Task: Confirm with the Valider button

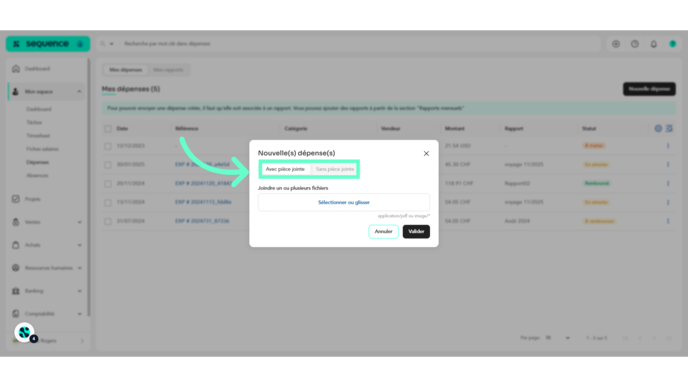Action: point(416,231)
